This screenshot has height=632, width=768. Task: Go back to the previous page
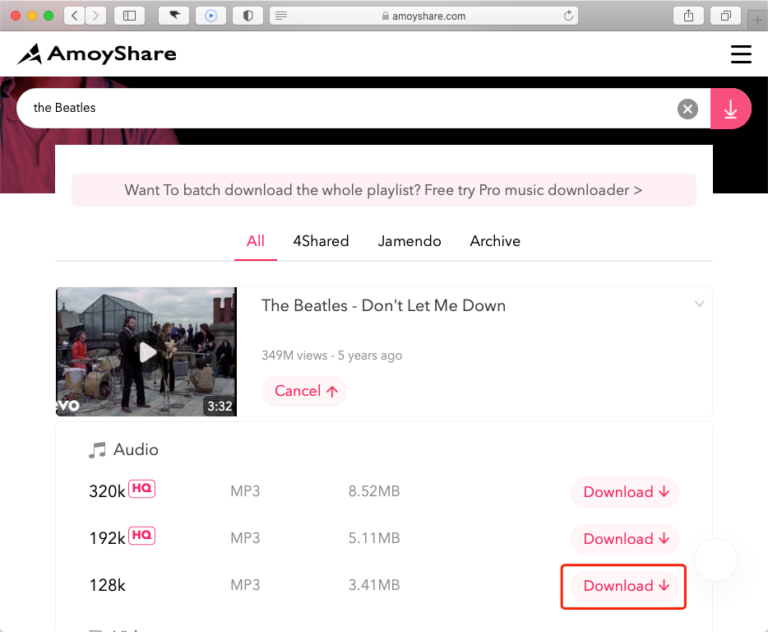[x=75, y=15]
